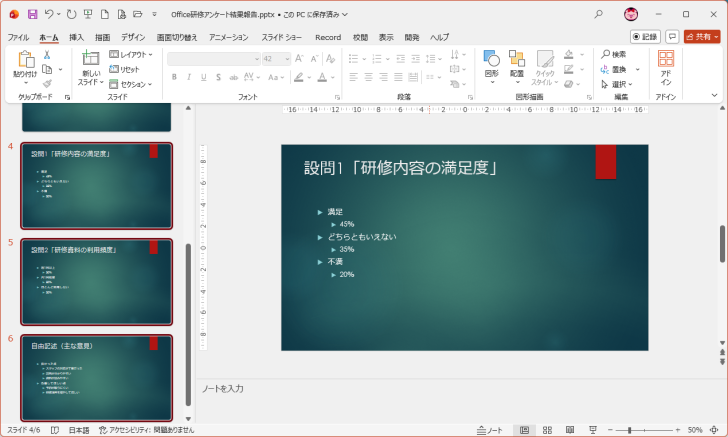Collapse the ribbon with the chevron
The height and width of the screenshot is (437, 728).
[x=714, y=95]
